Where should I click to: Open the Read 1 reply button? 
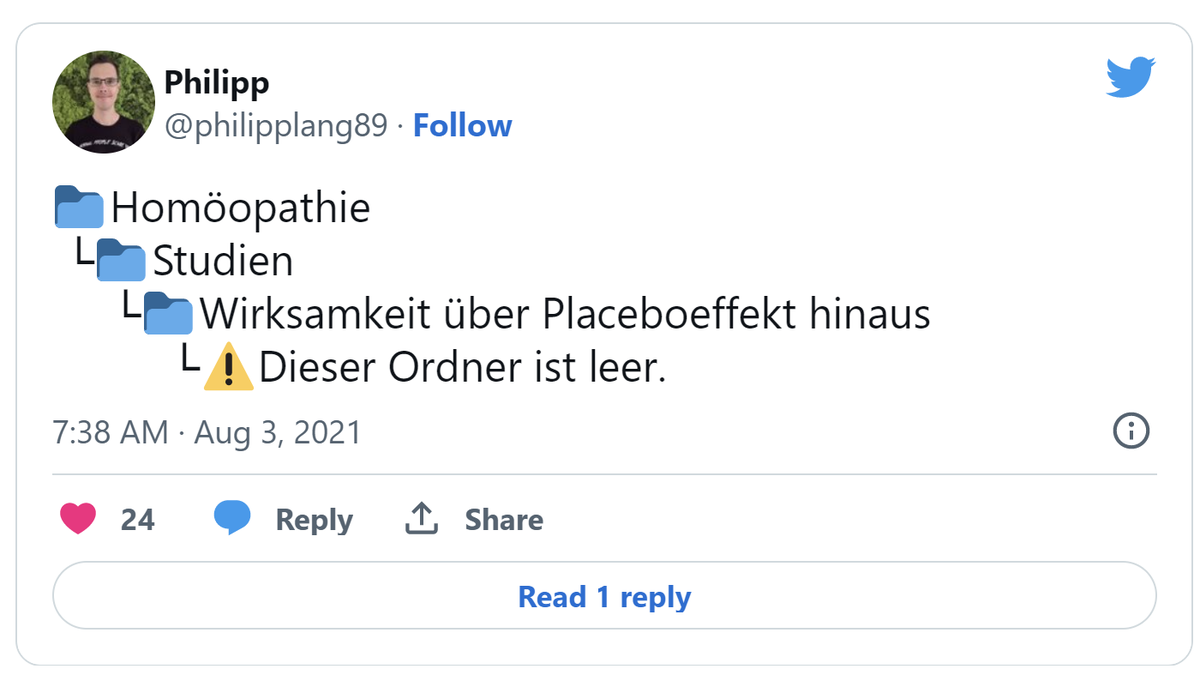pyautogui.click(x=604, y=597)
